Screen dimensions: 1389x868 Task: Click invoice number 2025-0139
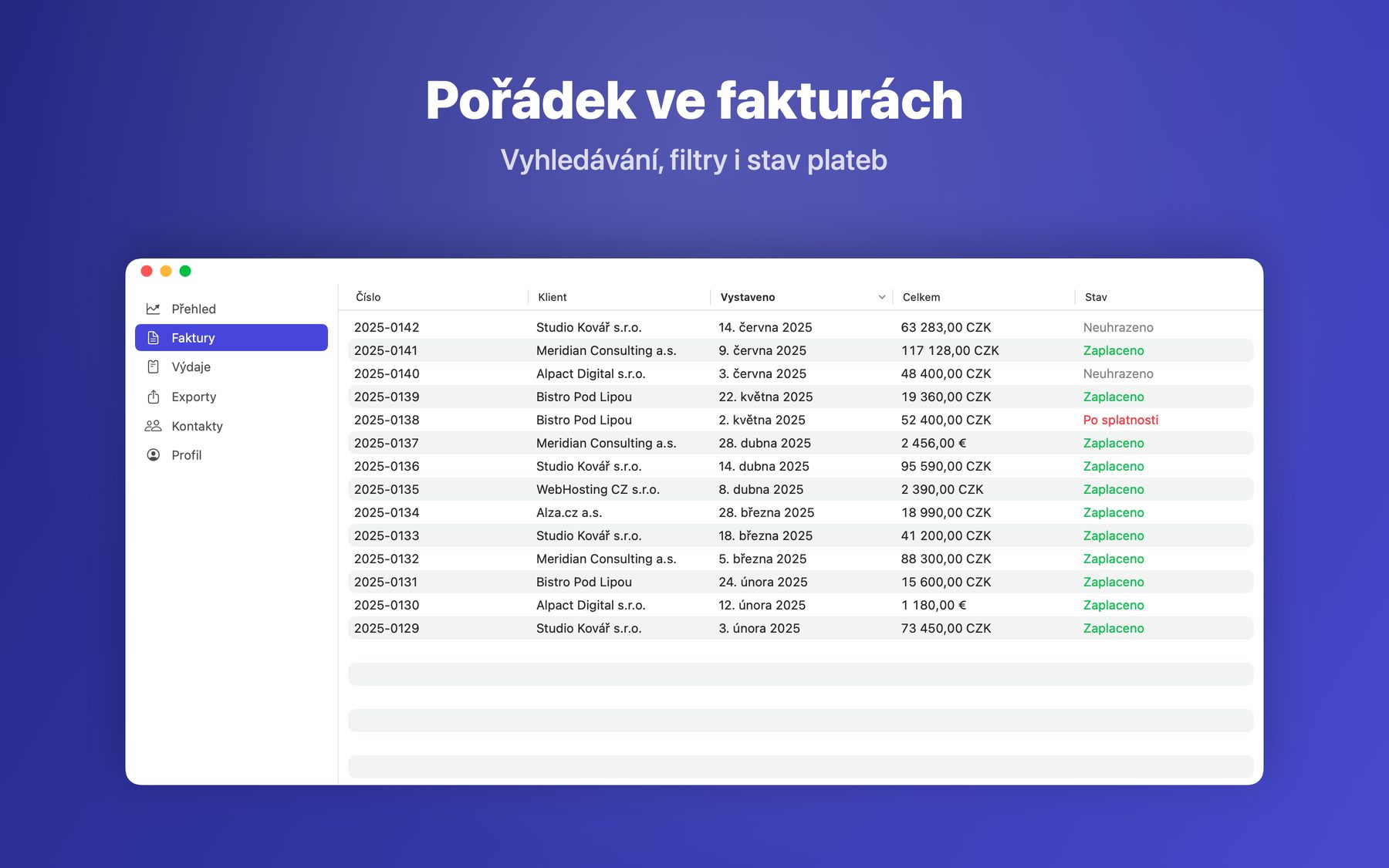tap(387, 397)
